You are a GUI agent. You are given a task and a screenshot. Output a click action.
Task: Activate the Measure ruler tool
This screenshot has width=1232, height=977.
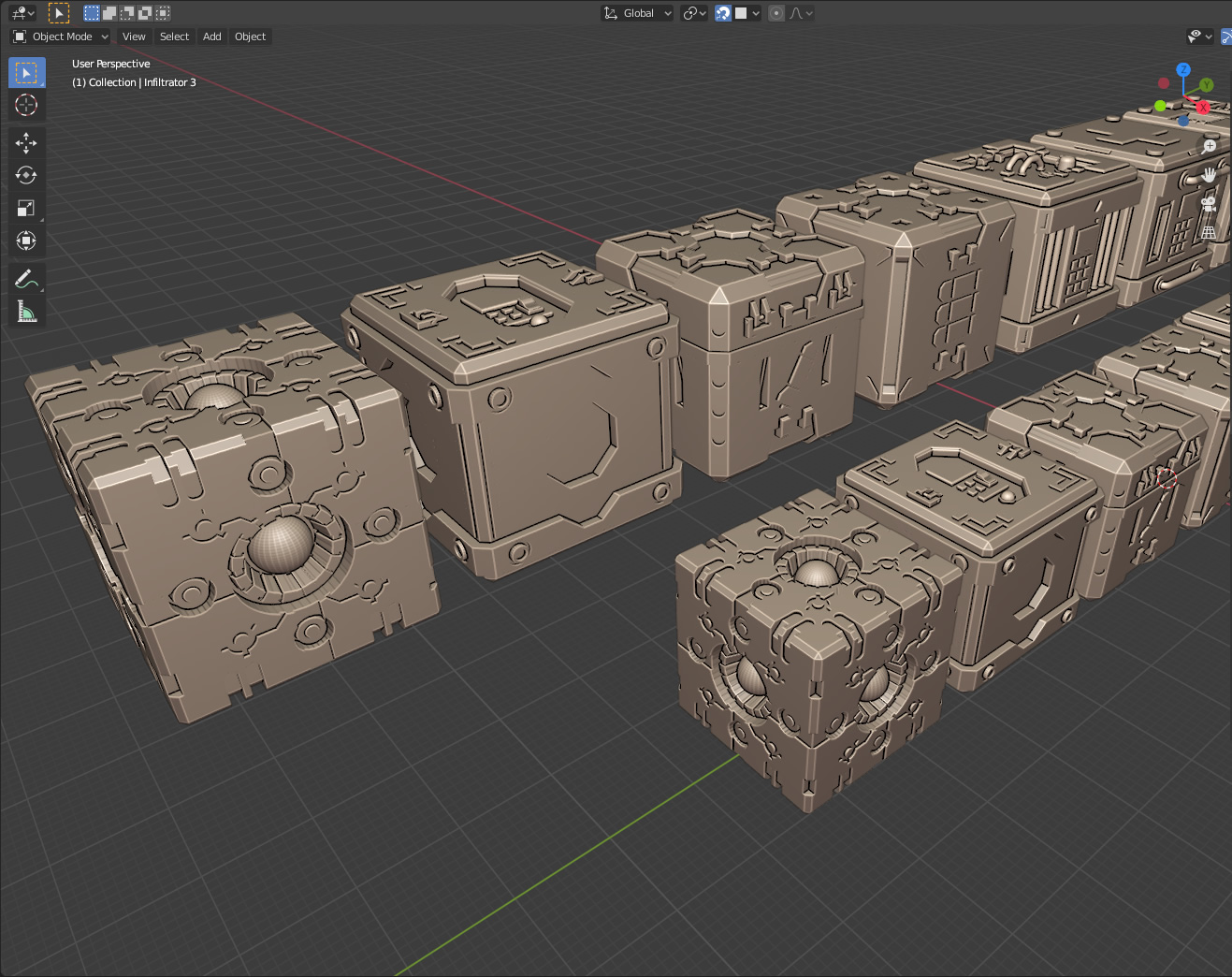[26, 312]
